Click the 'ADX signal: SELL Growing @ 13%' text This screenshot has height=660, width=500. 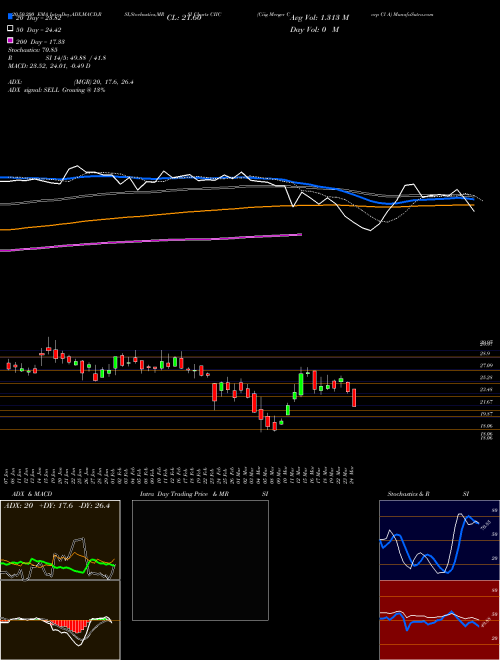tap(56, 90)
